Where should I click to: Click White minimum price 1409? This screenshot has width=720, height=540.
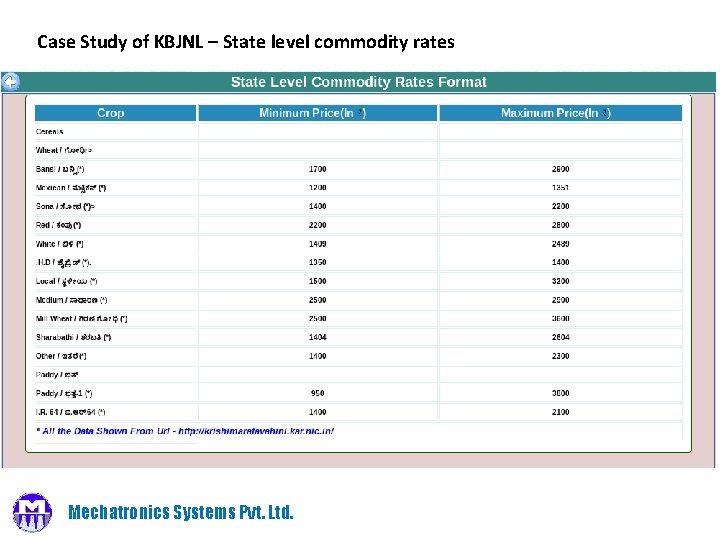317,244
